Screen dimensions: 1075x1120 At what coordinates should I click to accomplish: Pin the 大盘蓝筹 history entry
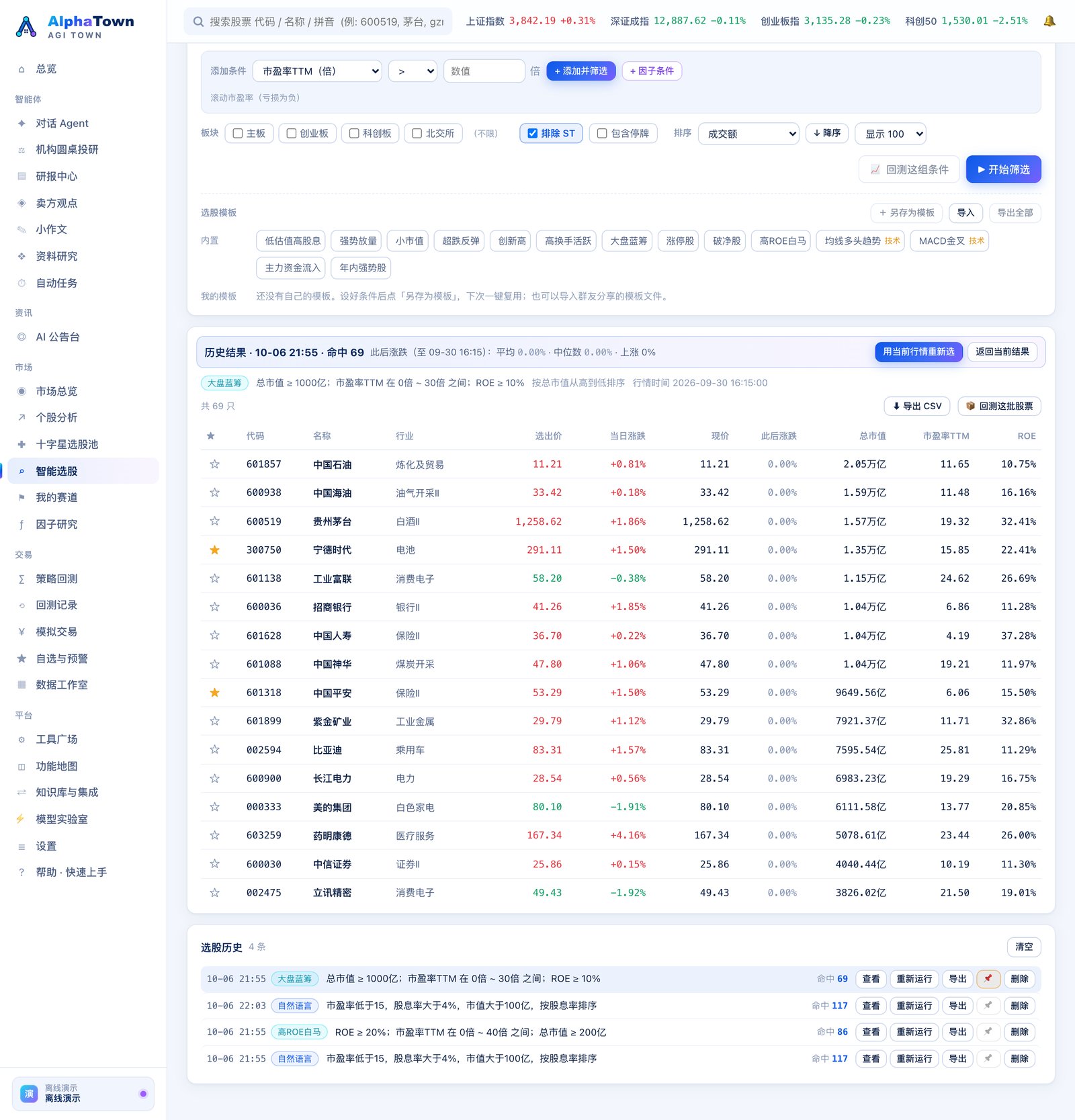tap(988, 979)
